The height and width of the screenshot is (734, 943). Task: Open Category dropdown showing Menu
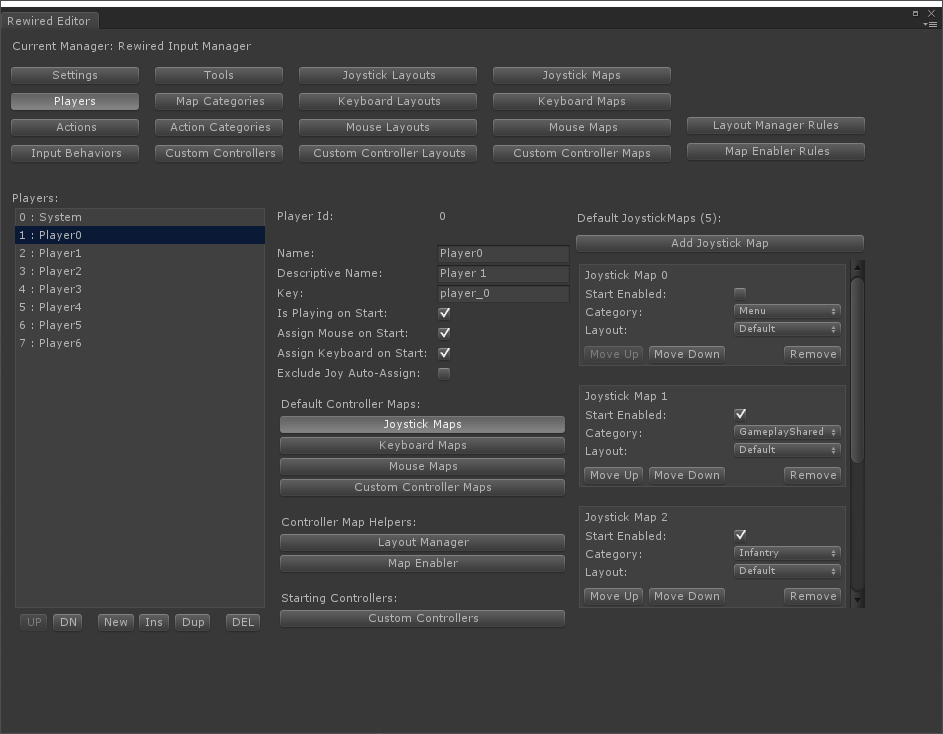pos(787,311)
